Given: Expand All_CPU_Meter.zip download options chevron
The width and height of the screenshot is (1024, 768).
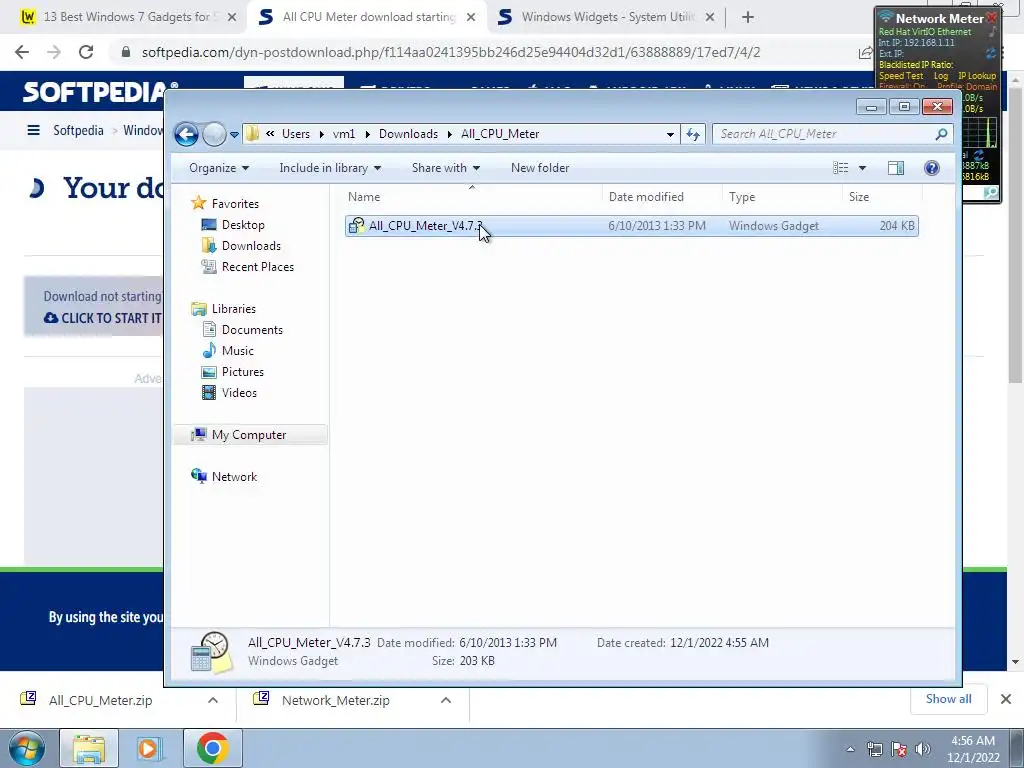Looking at the screenshot, I should [213, 700].
